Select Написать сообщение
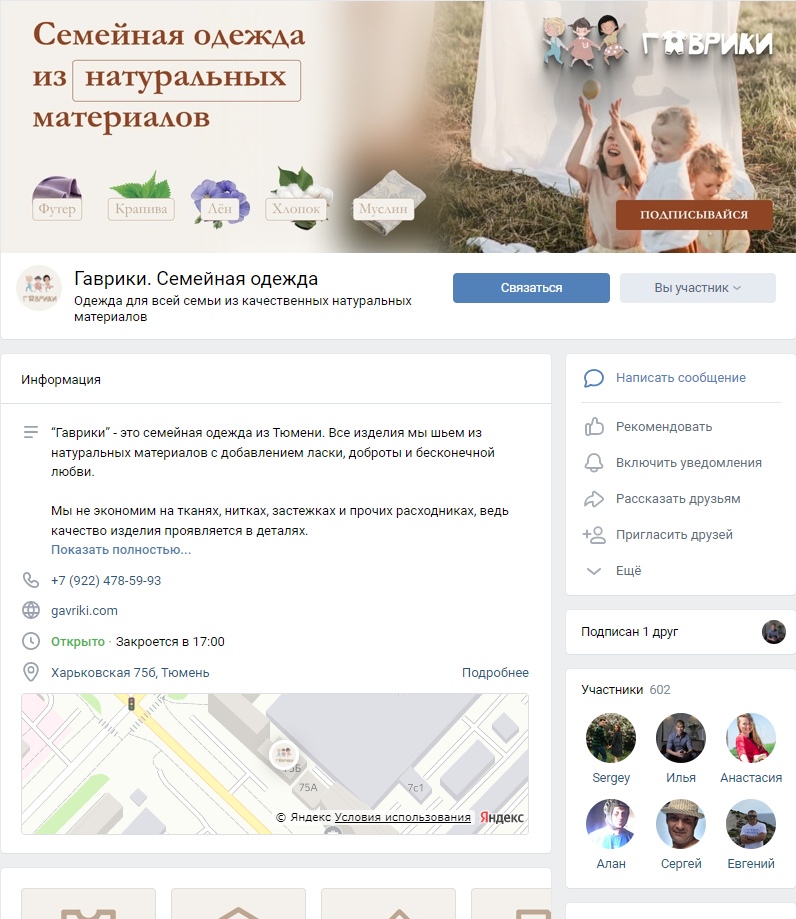The height and width of the screenshot is (919, 796). [681, 378]
